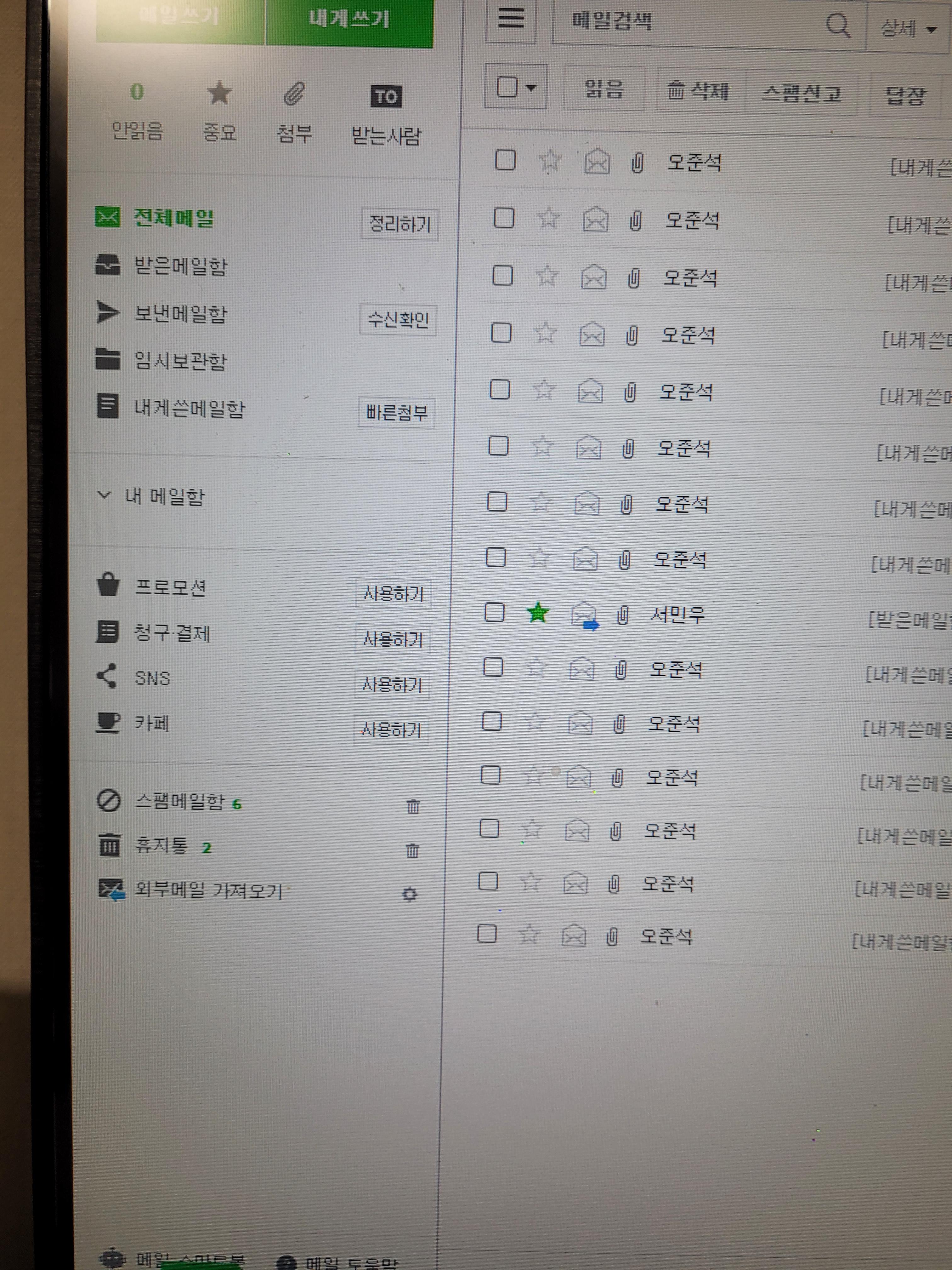Click the 정리하기 button

399,224
